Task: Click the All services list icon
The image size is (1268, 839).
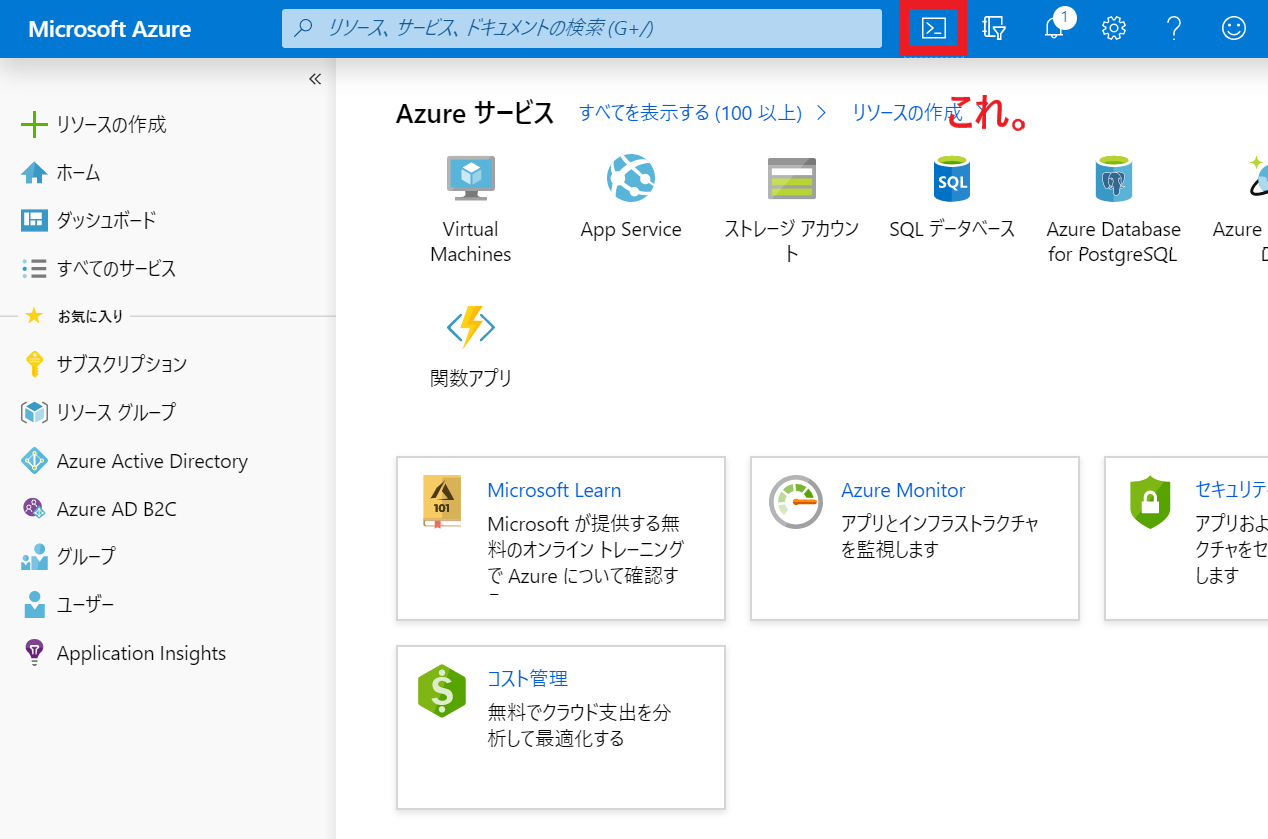Action: click(34, 268)
